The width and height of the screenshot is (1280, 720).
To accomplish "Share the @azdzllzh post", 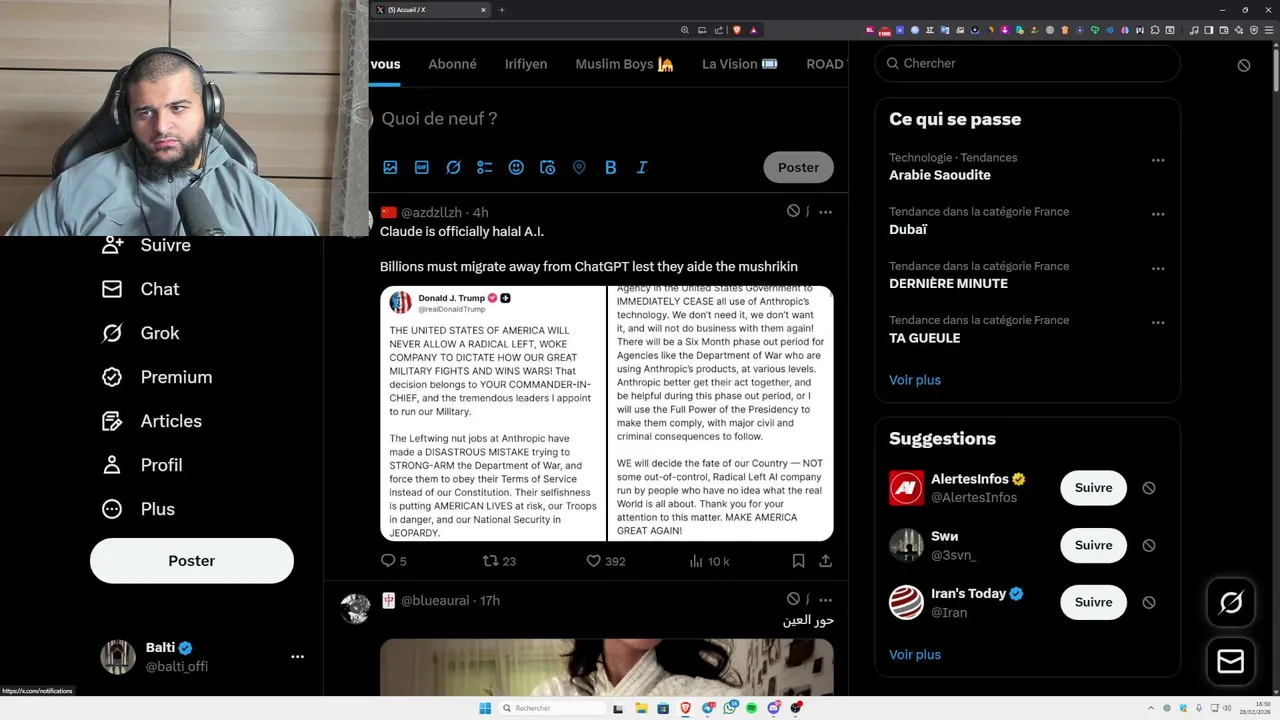I will click(826, 561).
